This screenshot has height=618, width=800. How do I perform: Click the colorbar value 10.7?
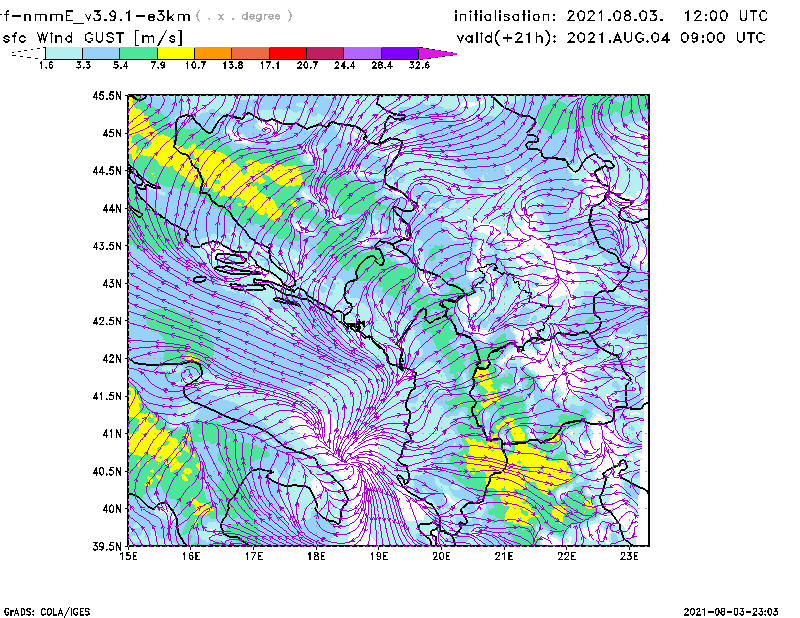coord(195,65)
